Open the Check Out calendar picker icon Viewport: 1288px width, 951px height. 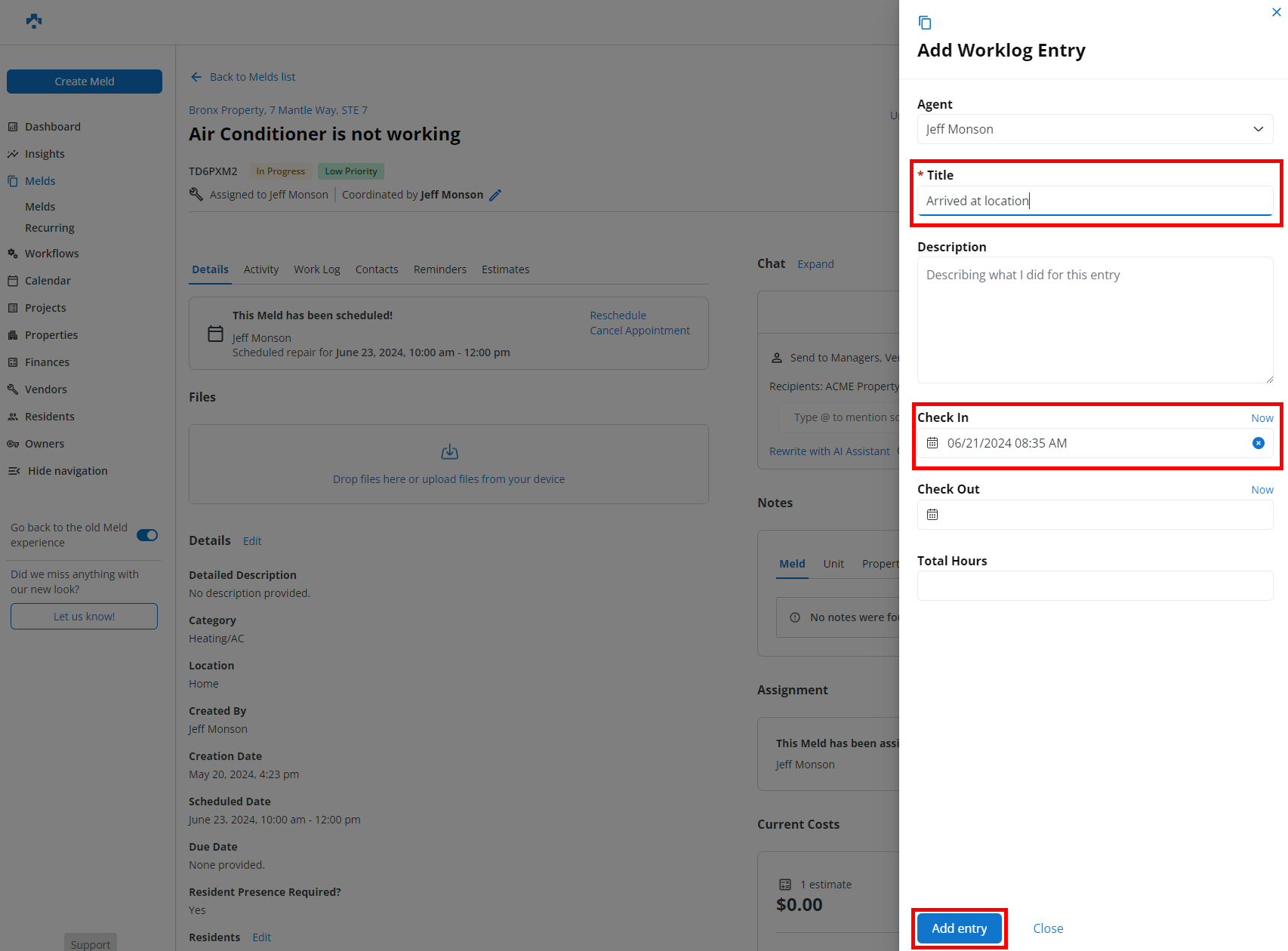932,515
